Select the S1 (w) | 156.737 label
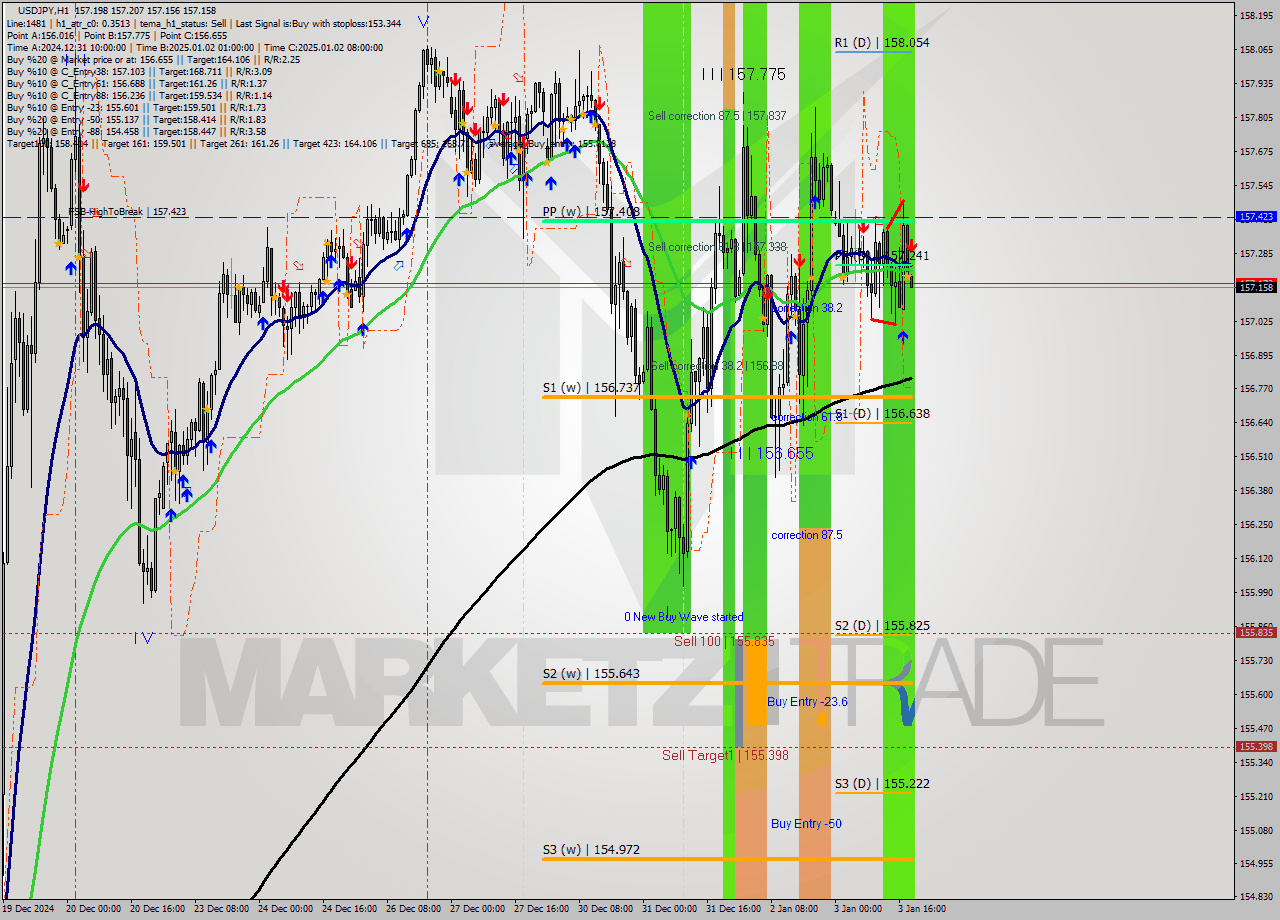The image size is (1280, 920). tap(591, 387)
